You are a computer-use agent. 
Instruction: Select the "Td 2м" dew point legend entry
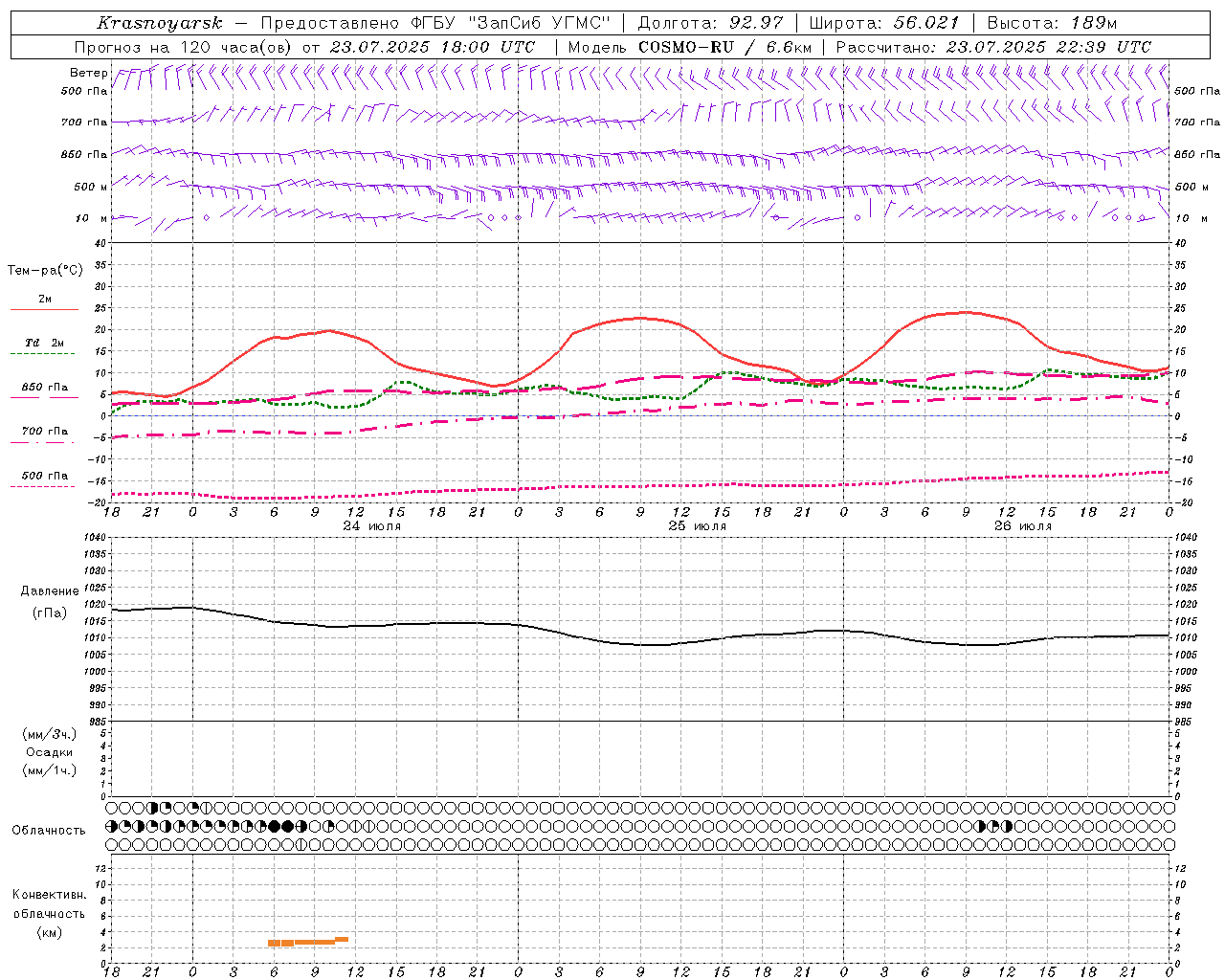44,343
